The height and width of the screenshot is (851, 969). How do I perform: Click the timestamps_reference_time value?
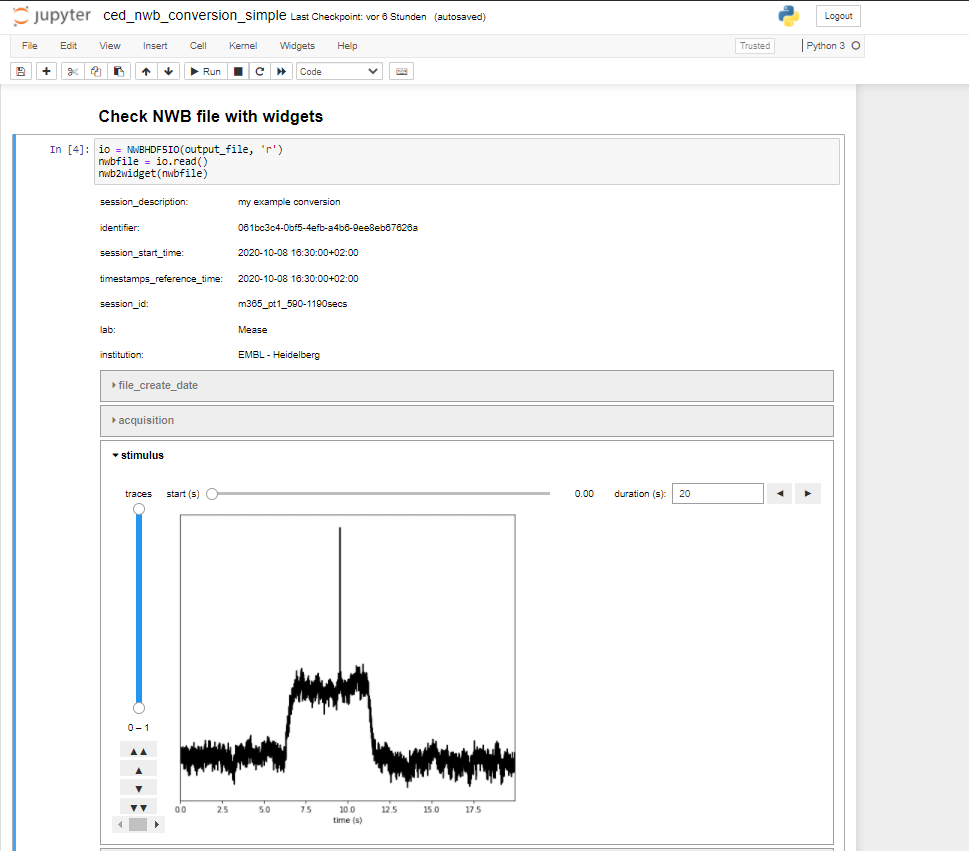pyautogui.click(x=298, y=279)
